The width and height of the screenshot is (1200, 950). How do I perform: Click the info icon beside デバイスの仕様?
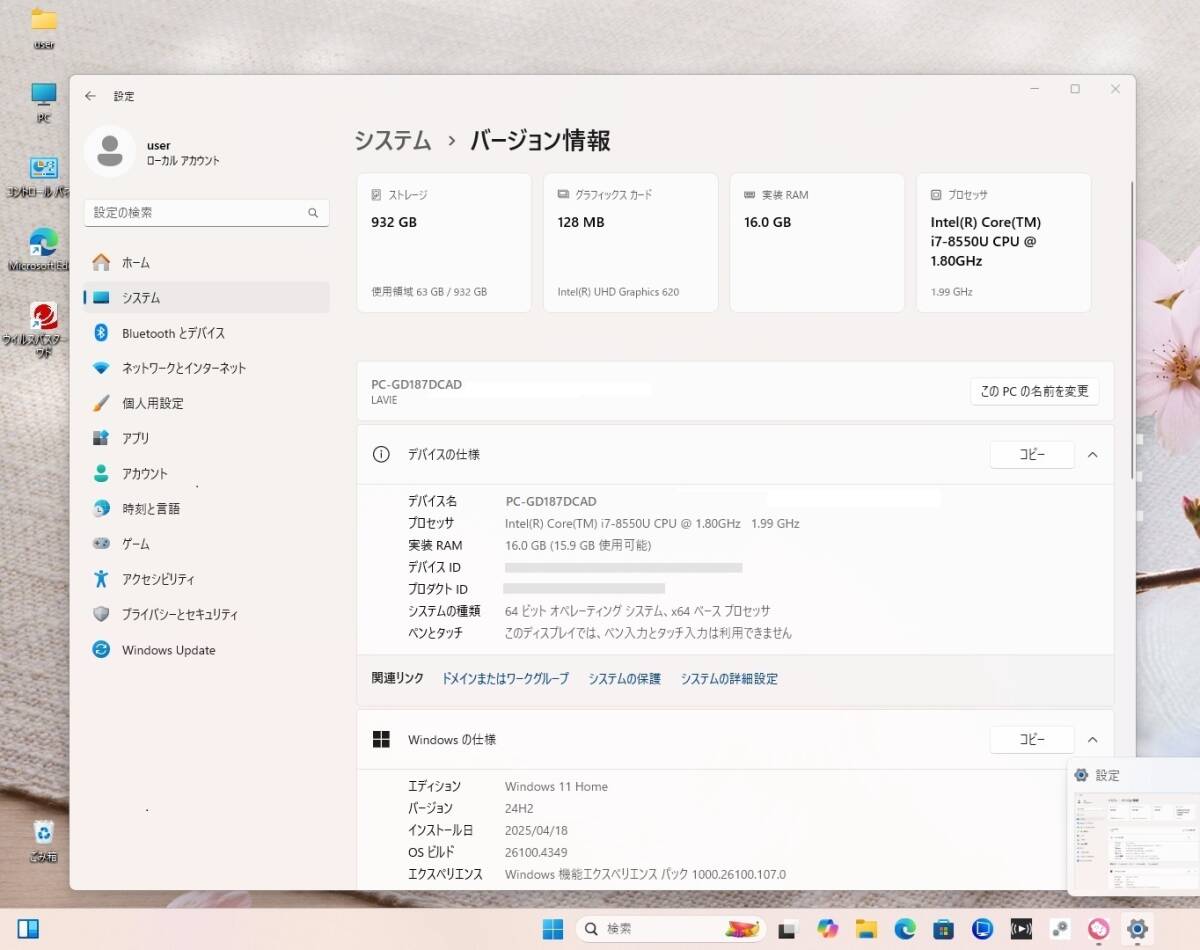[x=381, y=454]
